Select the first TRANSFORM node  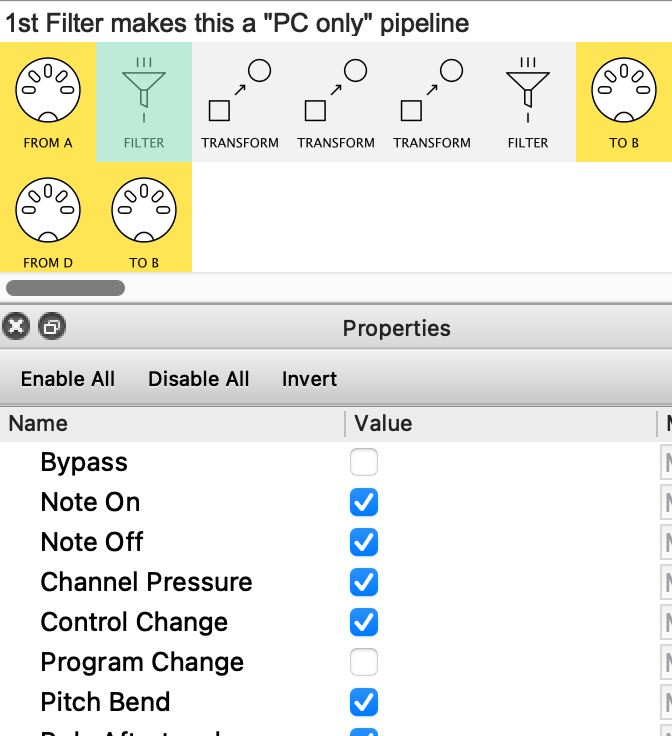[240, 101]
